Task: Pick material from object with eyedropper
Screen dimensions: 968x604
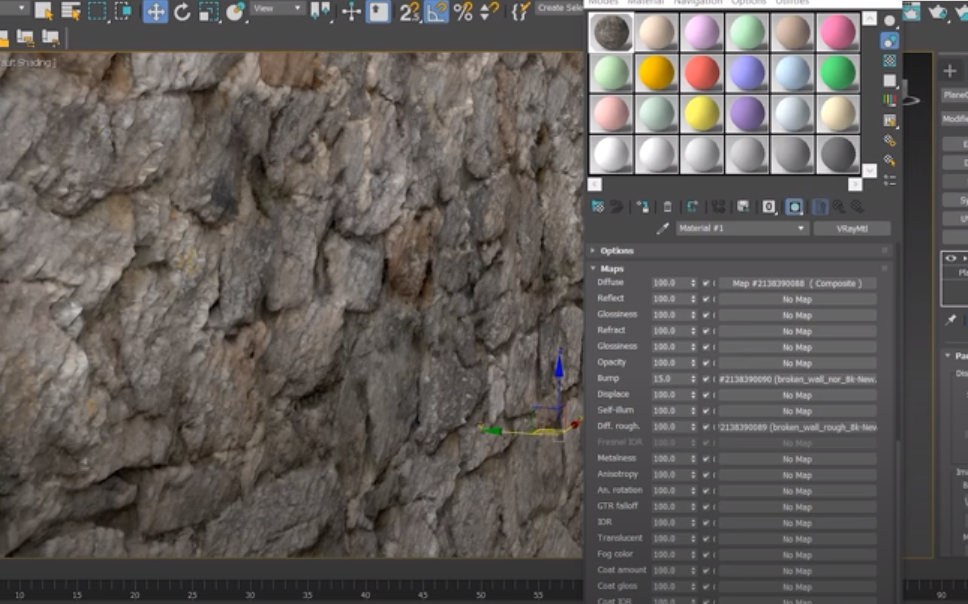Action: point(662,229)
